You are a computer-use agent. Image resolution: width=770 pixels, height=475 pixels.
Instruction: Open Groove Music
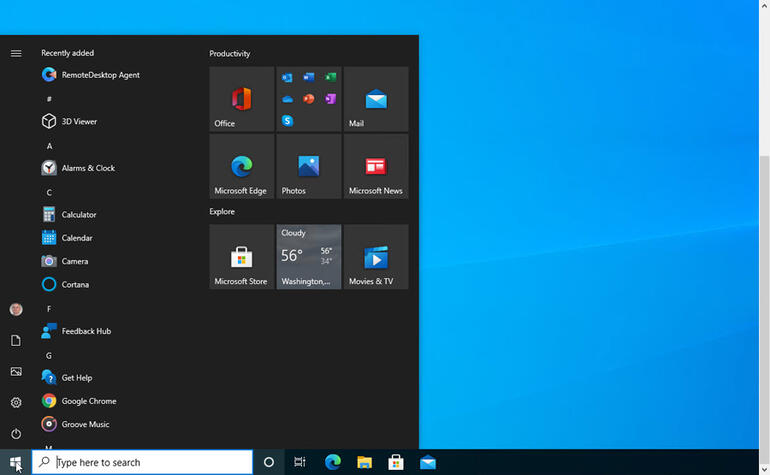click(x=76, y=424)
